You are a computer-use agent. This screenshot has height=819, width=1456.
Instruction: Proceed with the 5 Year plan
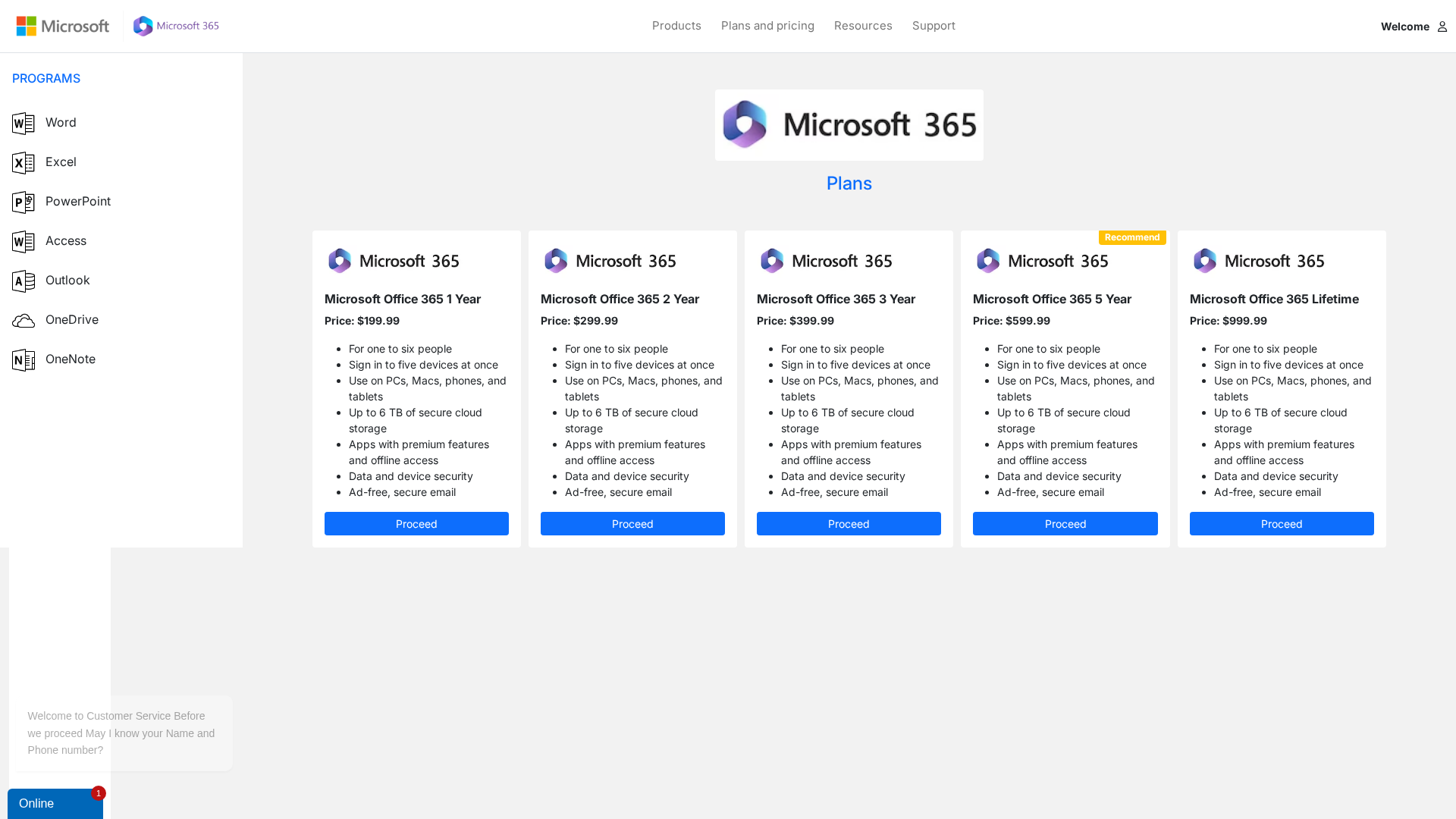tap(1065, 524)
